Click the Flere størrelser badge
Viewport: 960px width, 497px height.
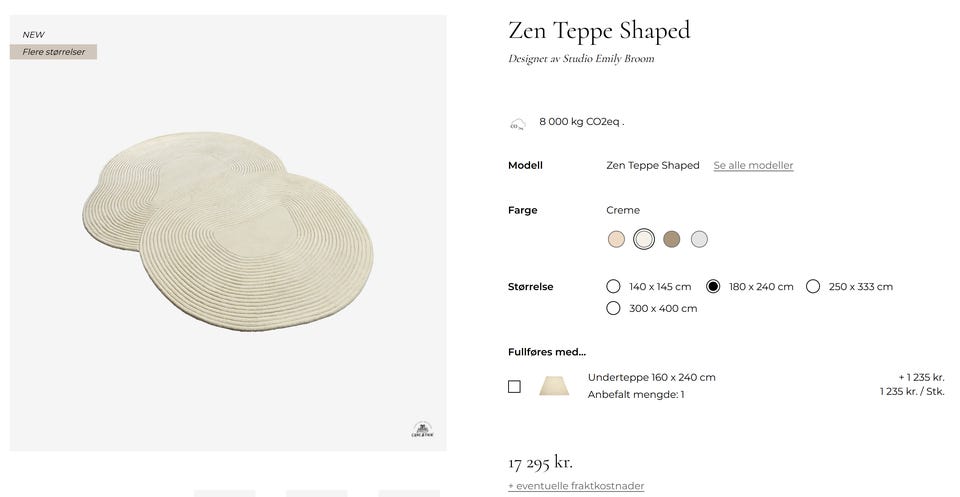pyautogui.click(x=54, y=52)
